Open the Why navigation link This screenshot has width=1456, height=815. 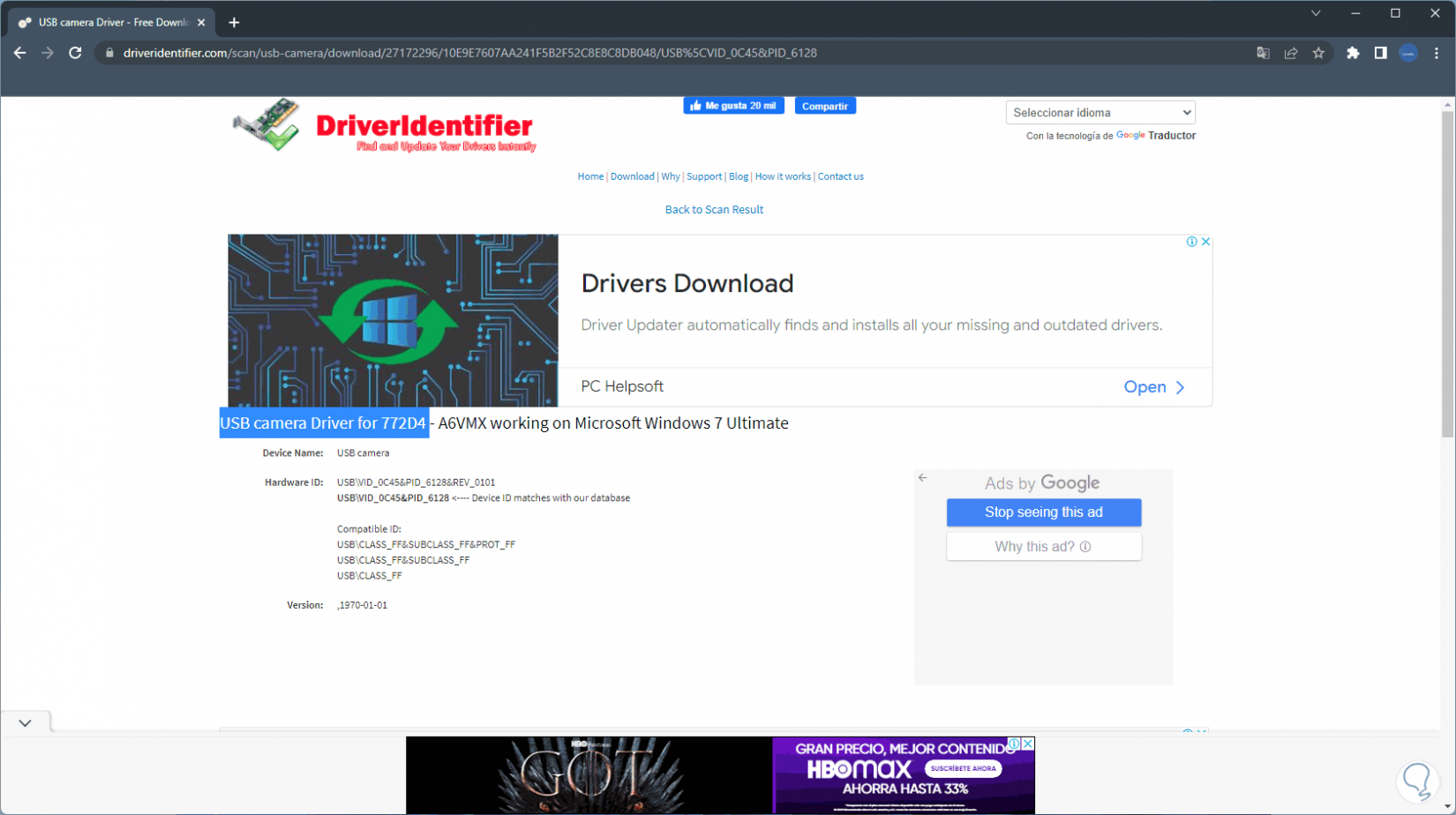(671, 176)
